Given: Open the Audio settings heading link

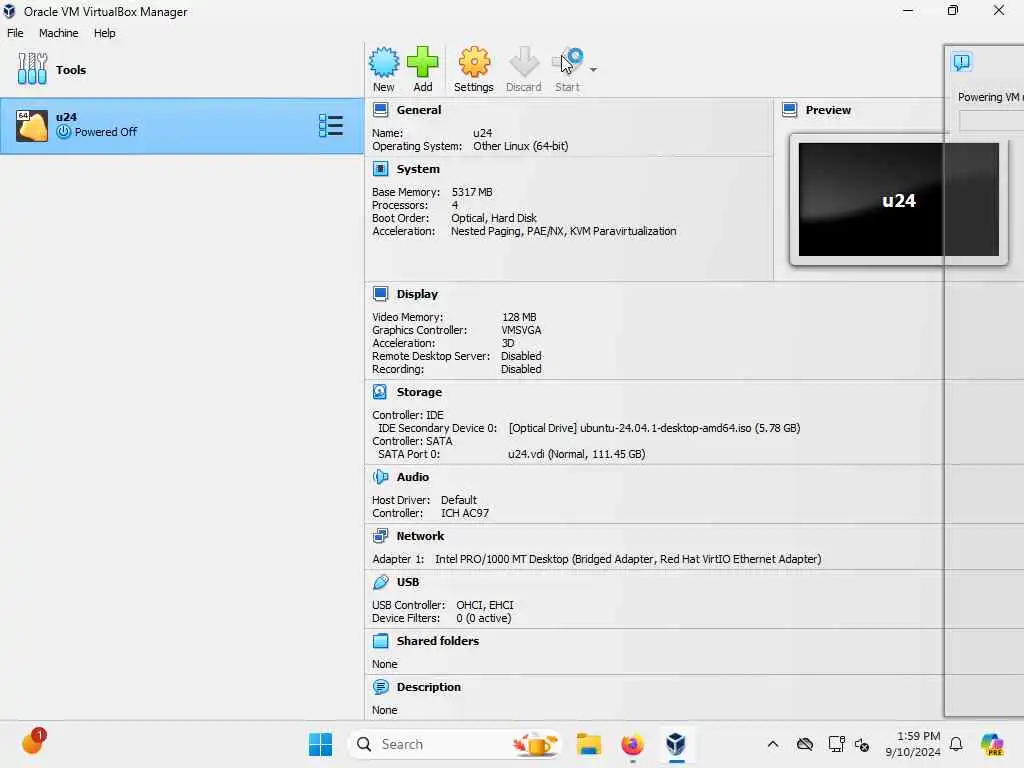Looking at the screenshot, I should tap(413, 477).
